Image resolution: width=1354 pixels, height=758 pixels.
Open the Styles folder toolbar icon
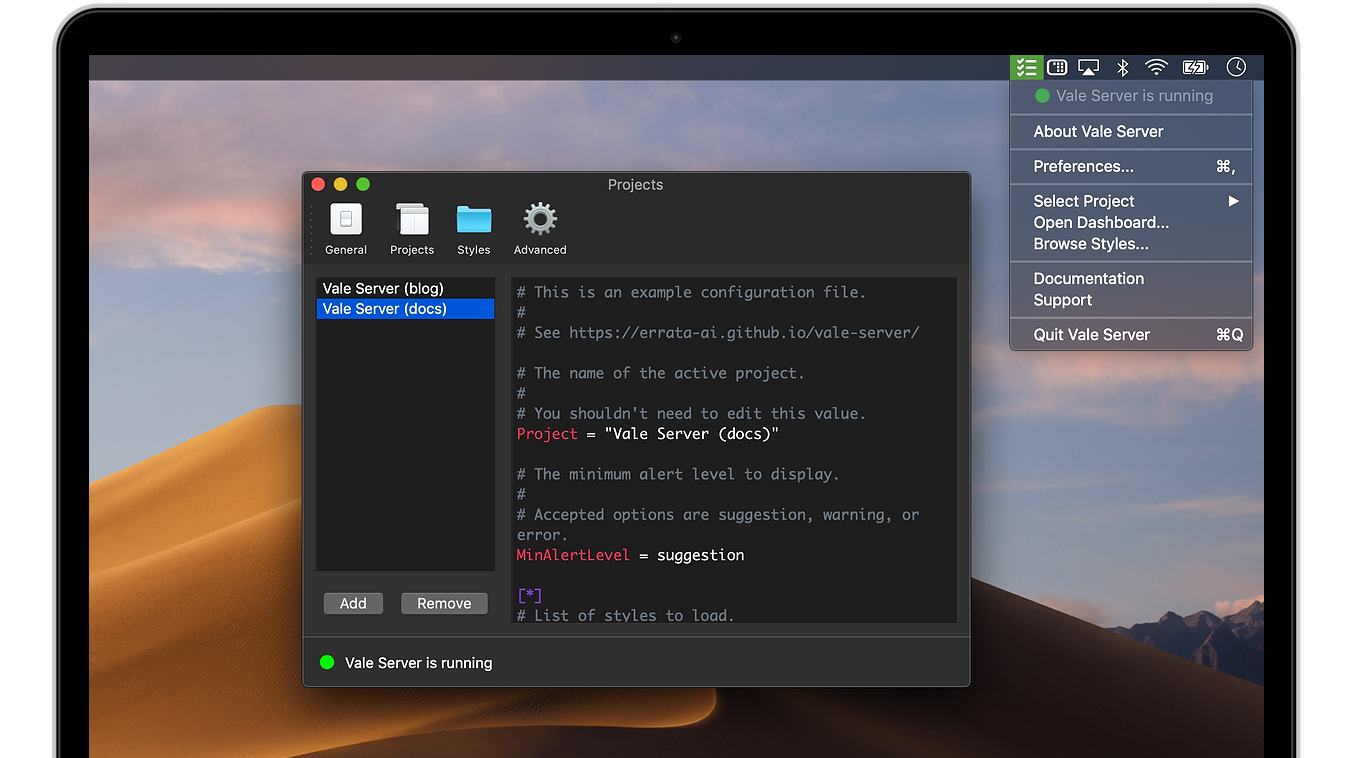tap(474, 229)
